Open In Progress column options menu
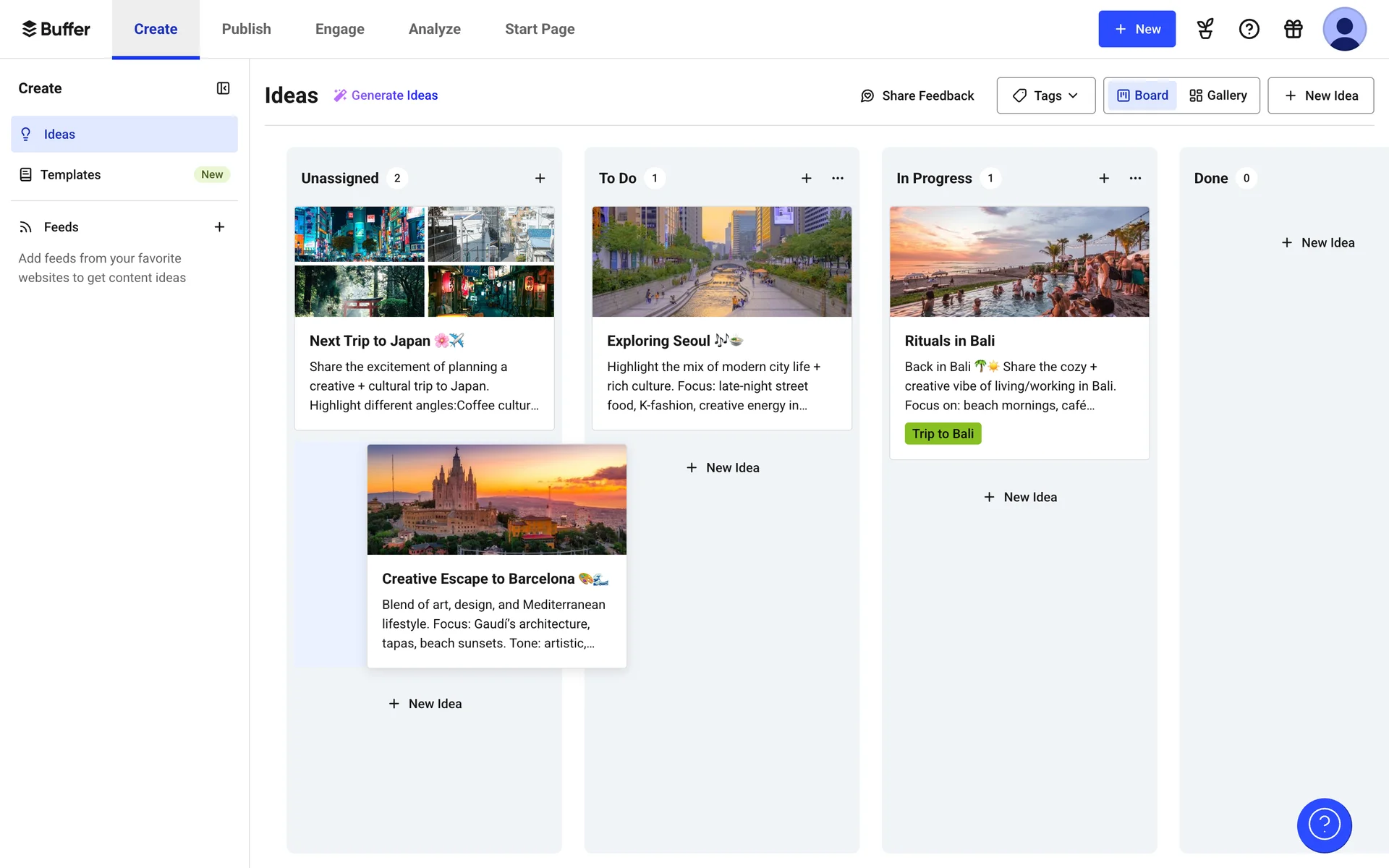 (x=1135, y=178)
